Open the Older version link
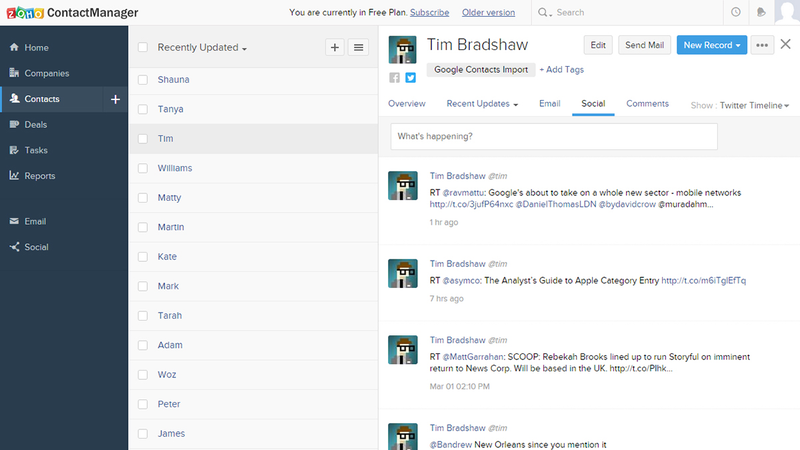 (488, 12)
